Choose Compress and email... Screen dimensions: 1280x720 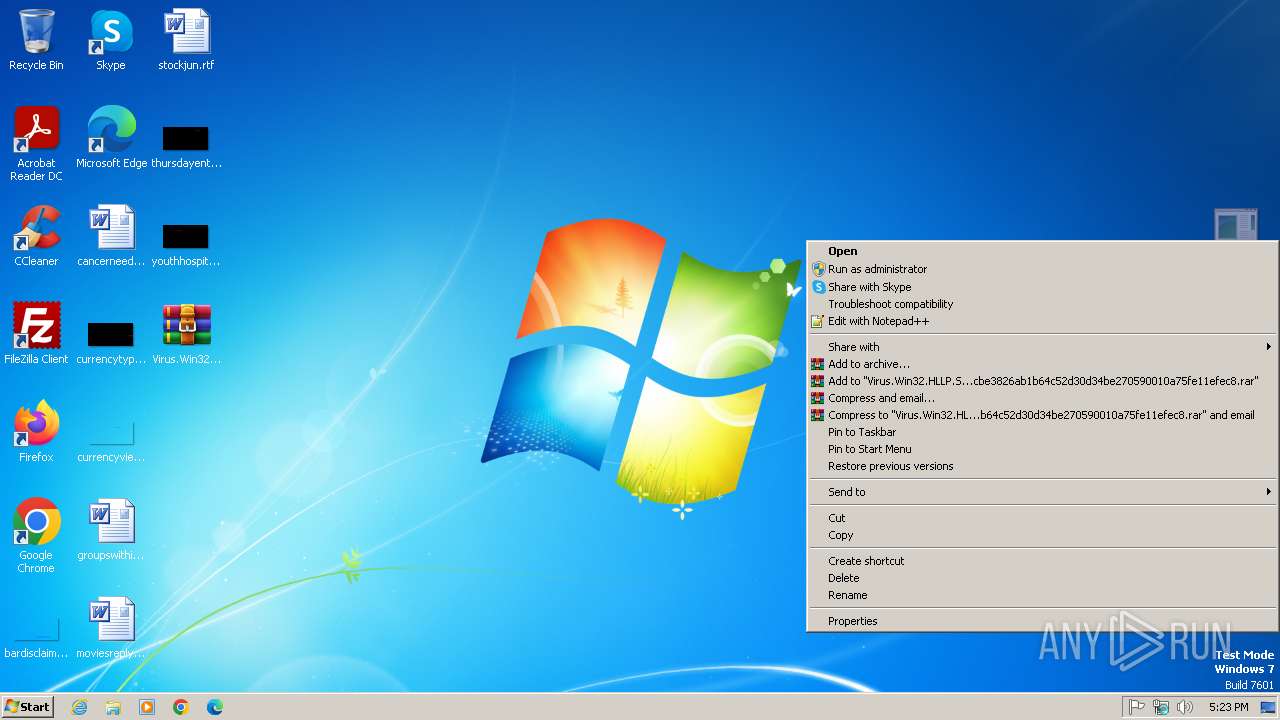click(x=1042, y=398)
